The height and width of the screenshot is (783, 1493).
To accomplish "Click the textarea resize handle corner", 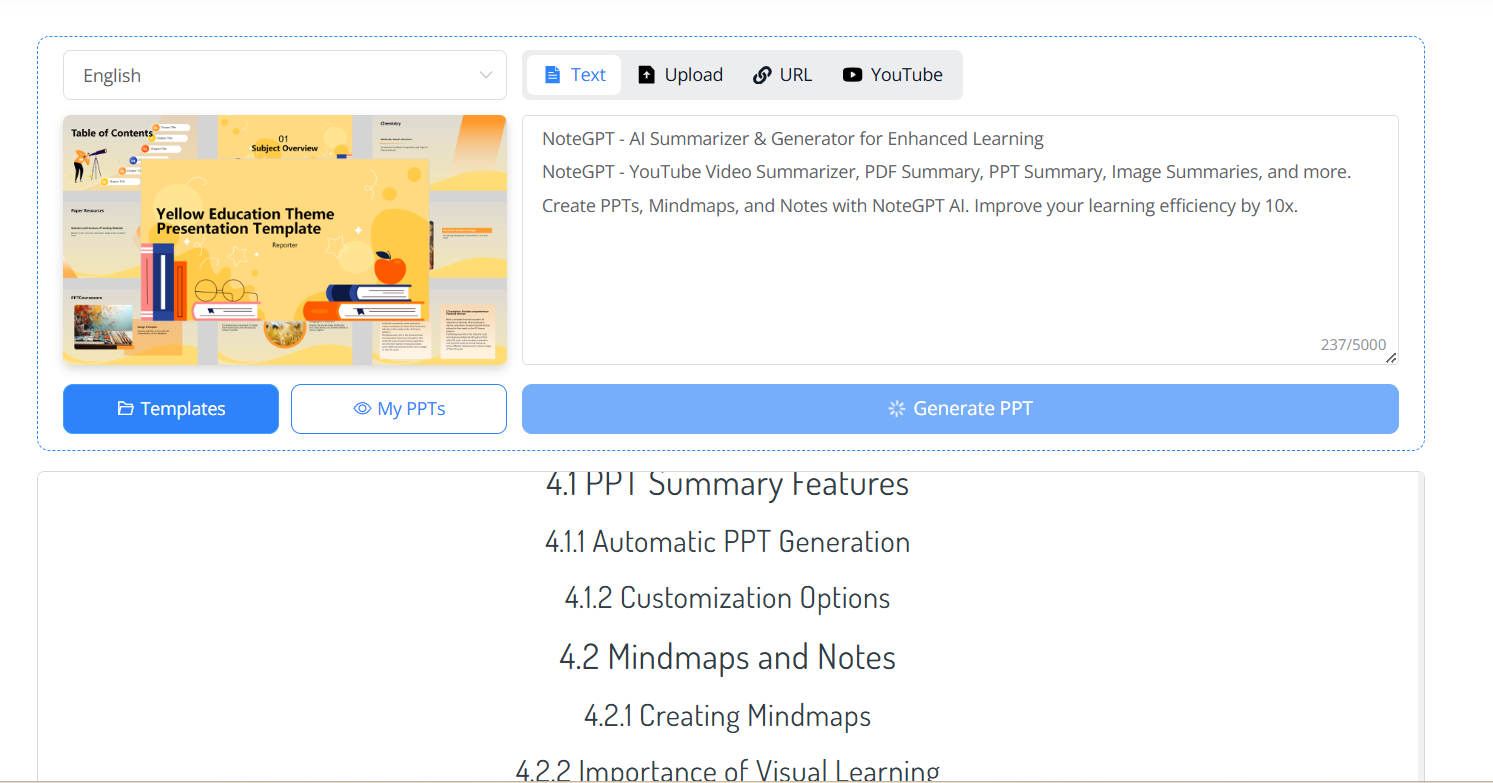I will point(1390,357).
